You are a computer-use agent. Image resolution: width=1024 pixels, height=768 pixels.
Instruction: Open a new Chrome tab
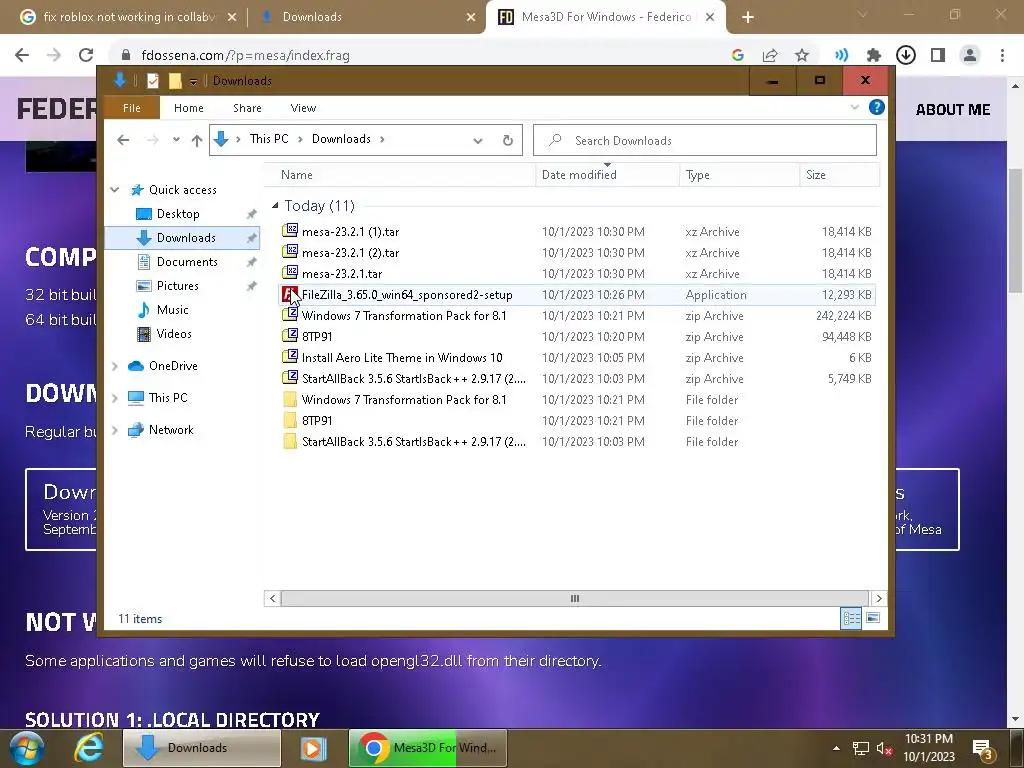748,18
